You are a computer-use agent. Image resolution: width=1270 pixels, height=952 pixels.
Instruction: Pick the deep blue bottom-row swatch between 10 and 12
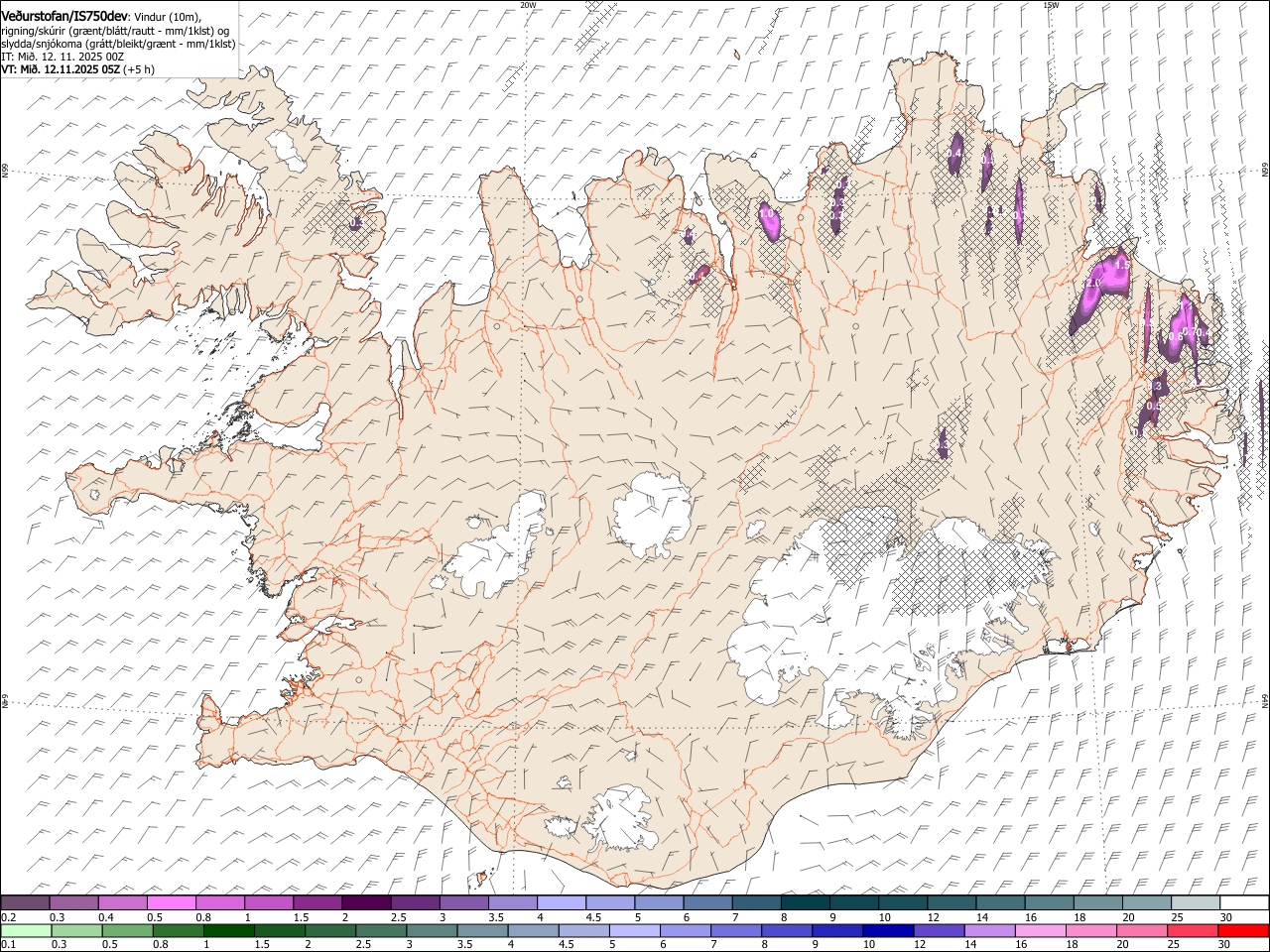coord(888,931)
